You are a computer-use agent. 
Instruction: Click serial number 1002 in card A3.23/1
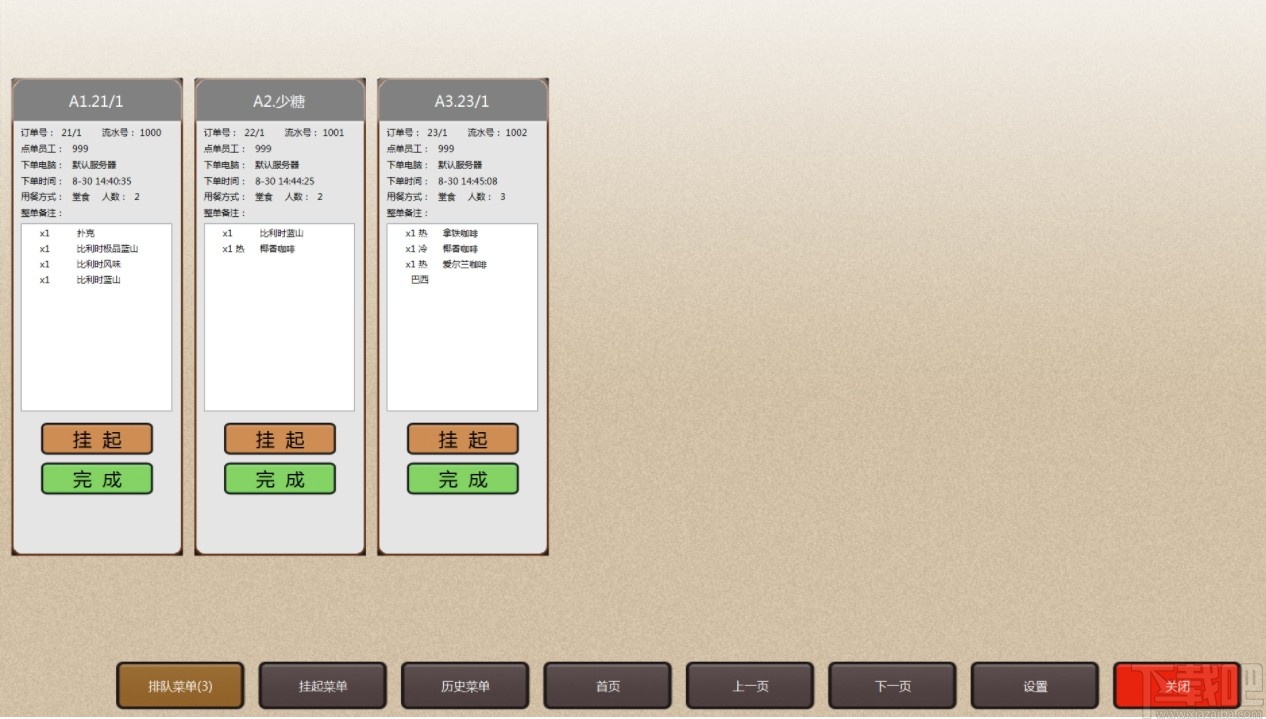516,133
